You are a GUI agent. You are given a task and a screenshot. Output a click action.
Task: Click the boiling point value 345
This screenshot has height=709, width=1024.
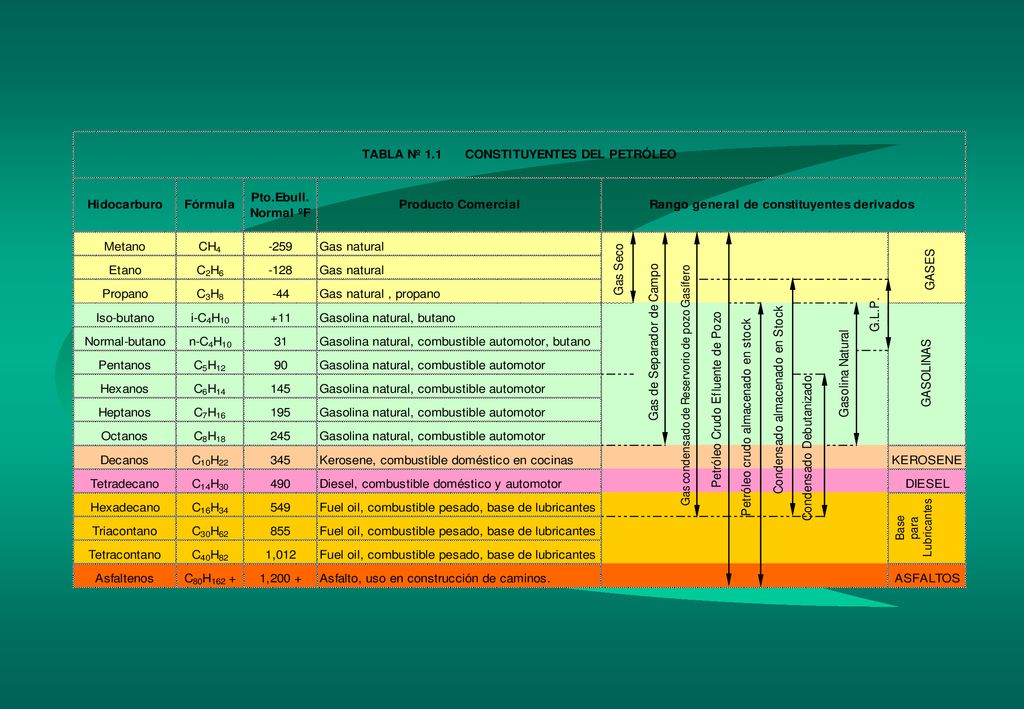pos(280,460)
